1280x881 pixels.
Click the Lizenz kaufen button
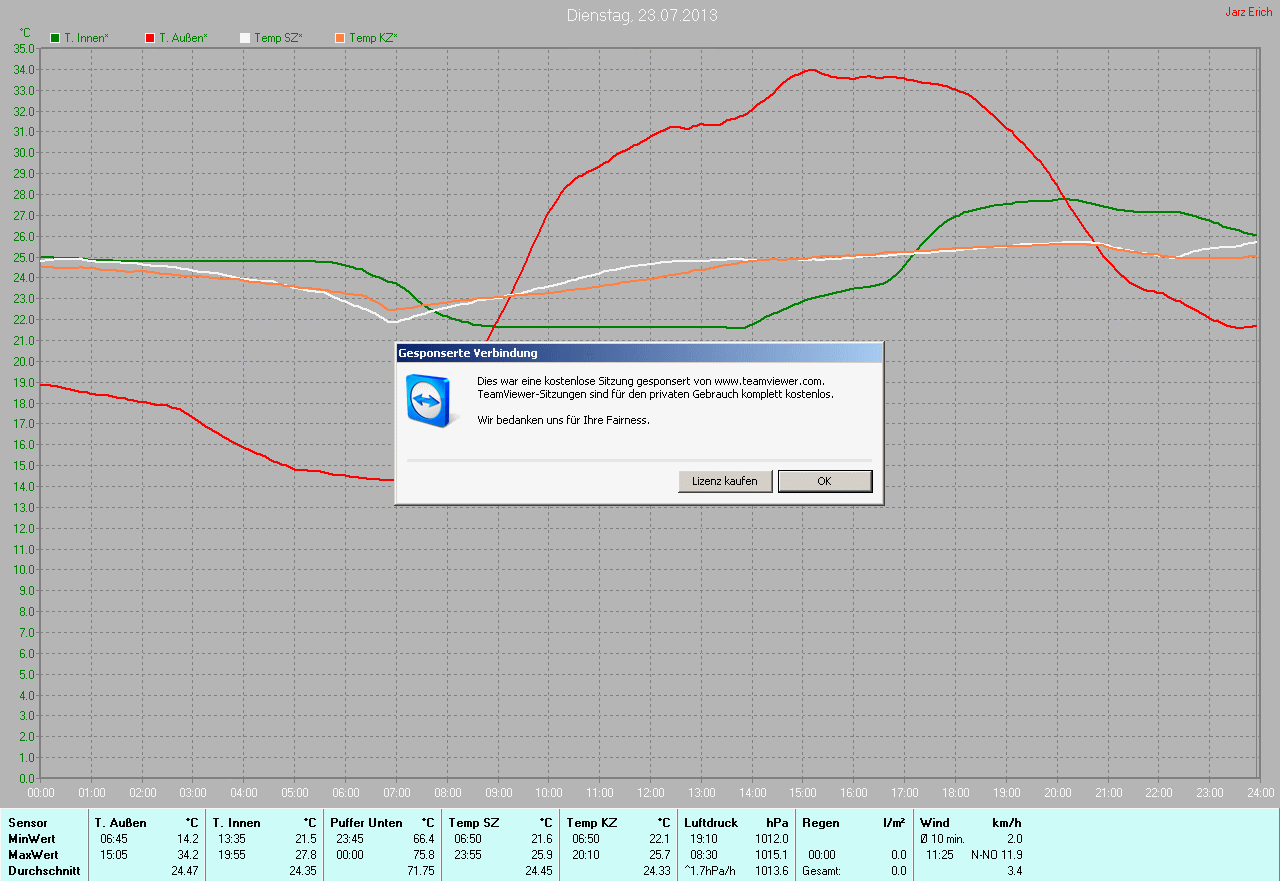coord(725,481)
